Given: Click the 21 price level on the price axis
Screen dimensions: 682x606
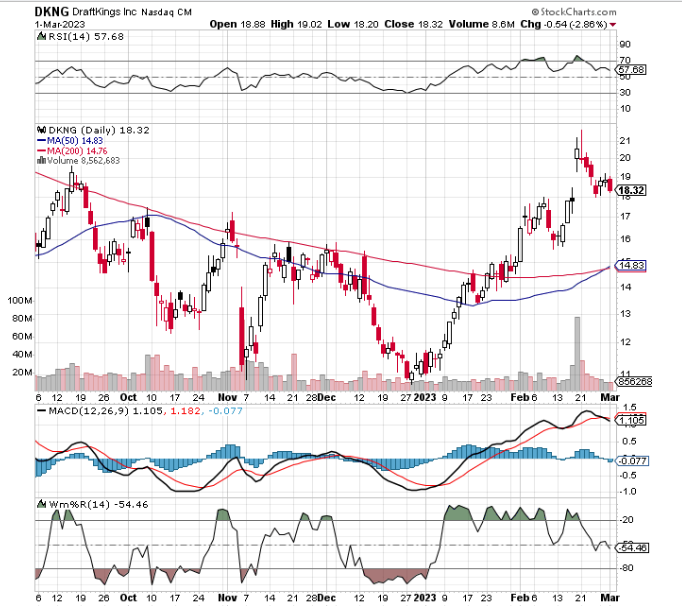Looking at the screenshot, I should point(625,141).
